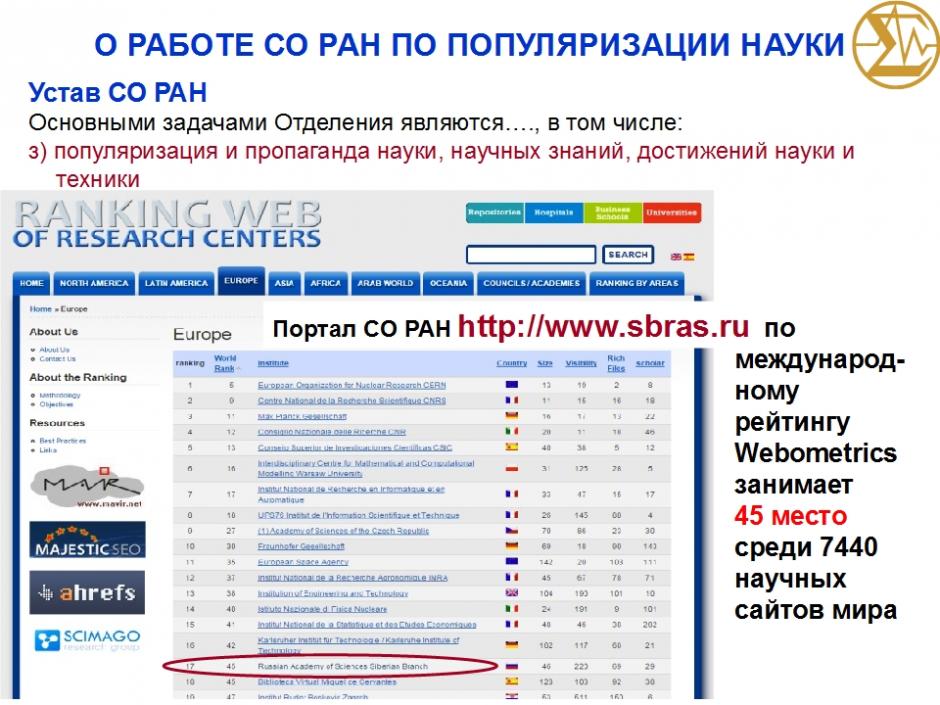Viewport: 940px width, 705px height.
Task: Click the Scimago research group logo
Action: pos(88,640)
